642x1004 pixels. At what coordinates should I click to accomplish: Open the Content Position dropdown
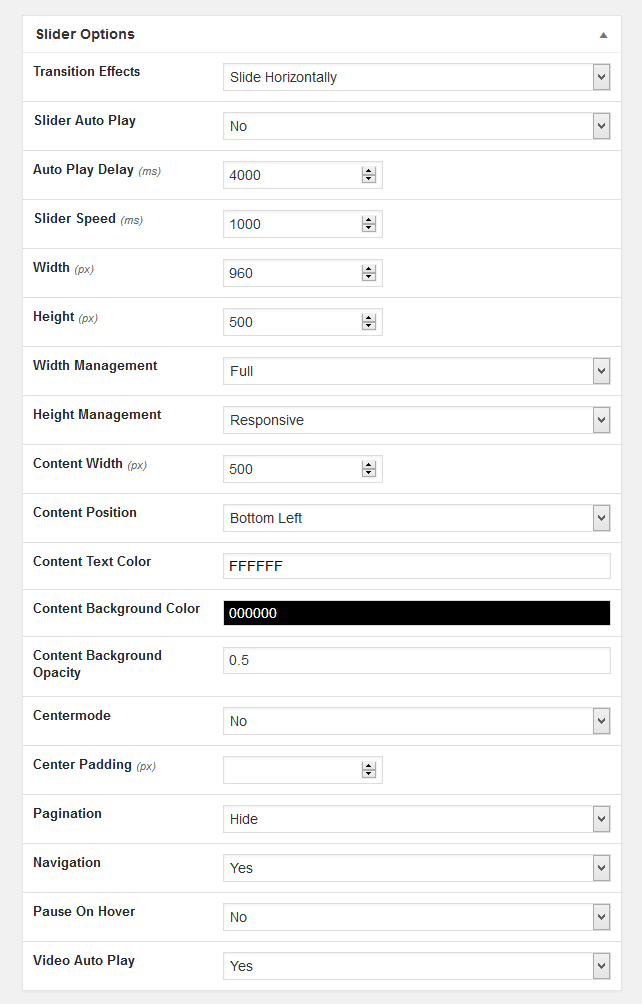tap(416, 518)
